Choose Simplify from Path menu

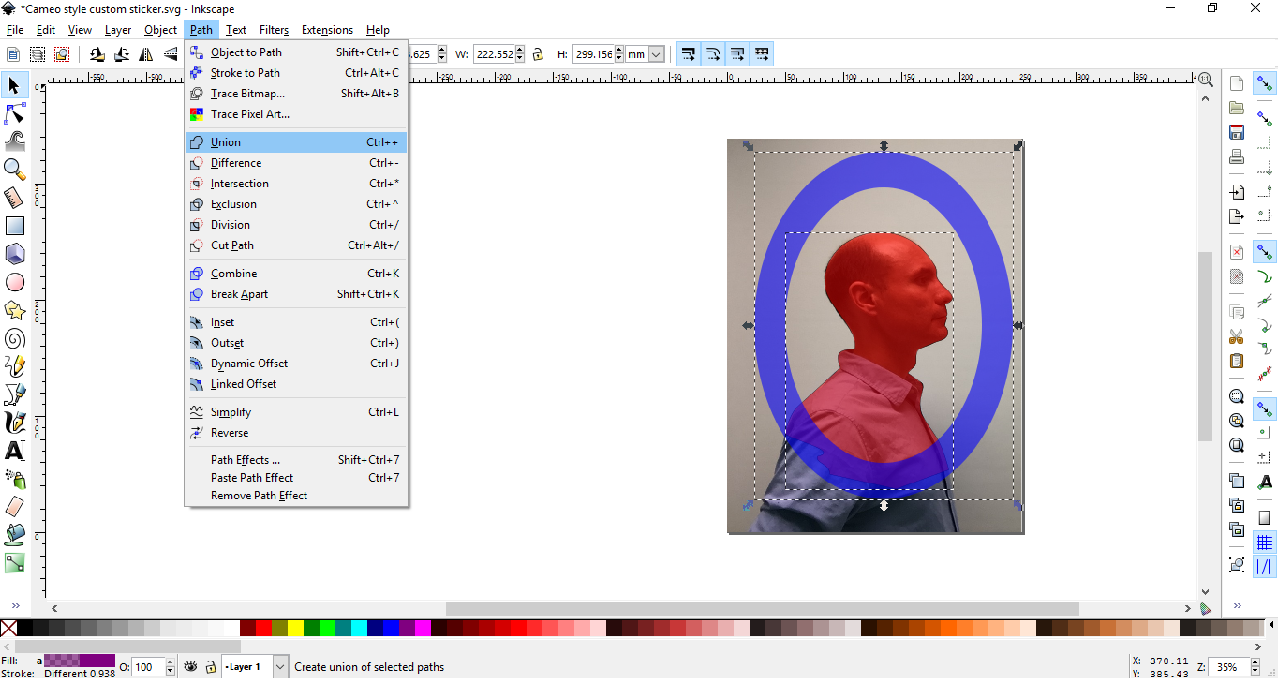click(x=296, y=412)
